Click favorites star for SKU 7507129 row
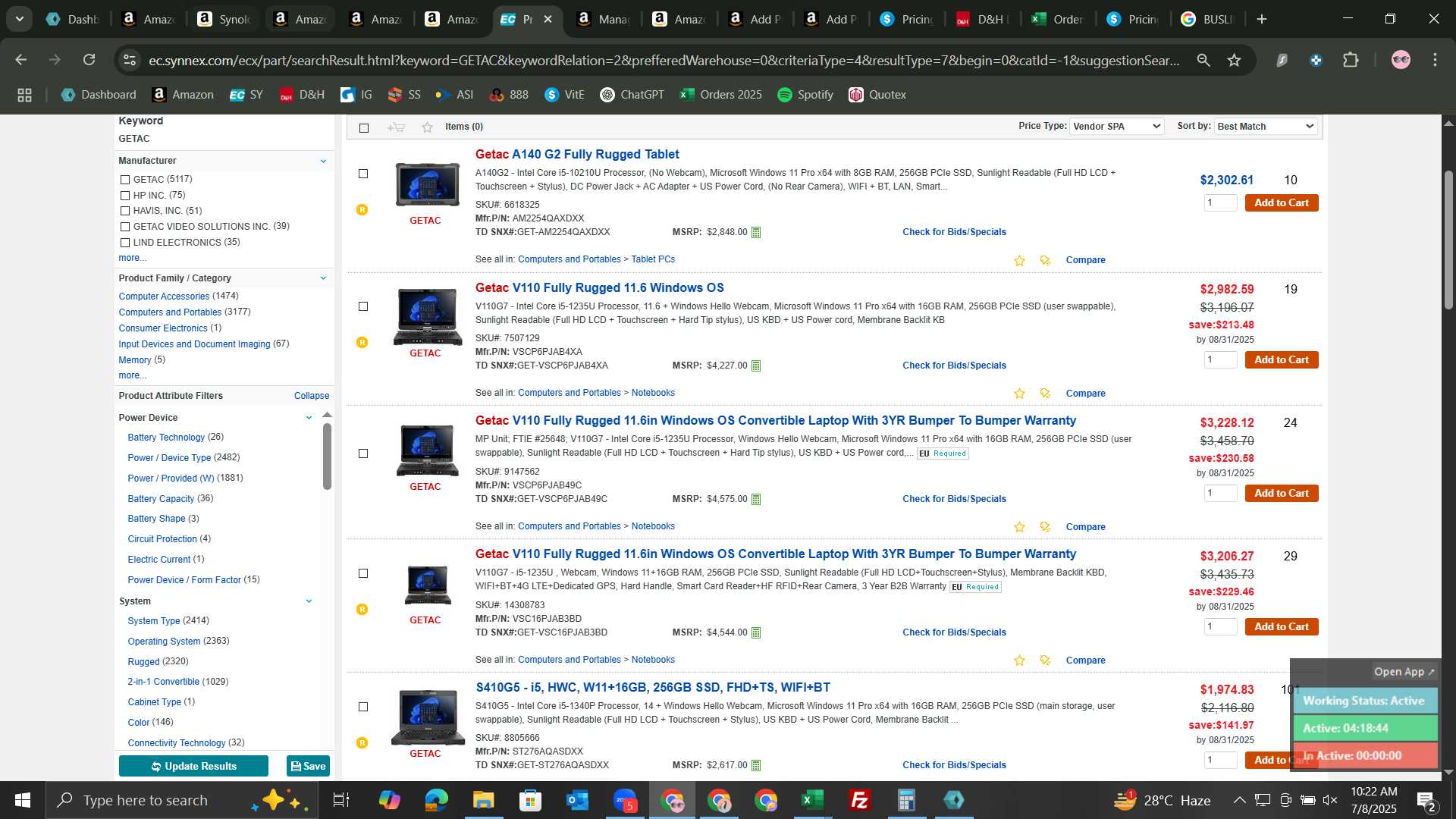1456x819 pixels. (1019, 394)
